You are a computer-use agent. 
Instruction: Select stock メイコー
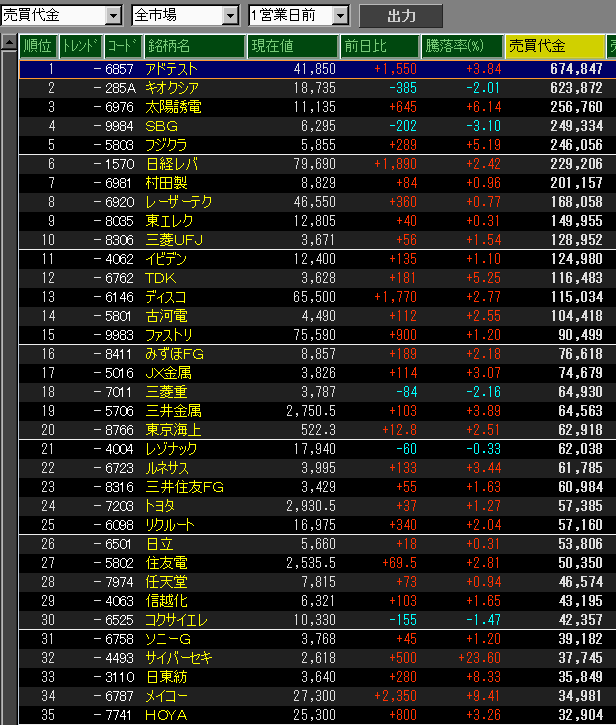pos(166,696)
